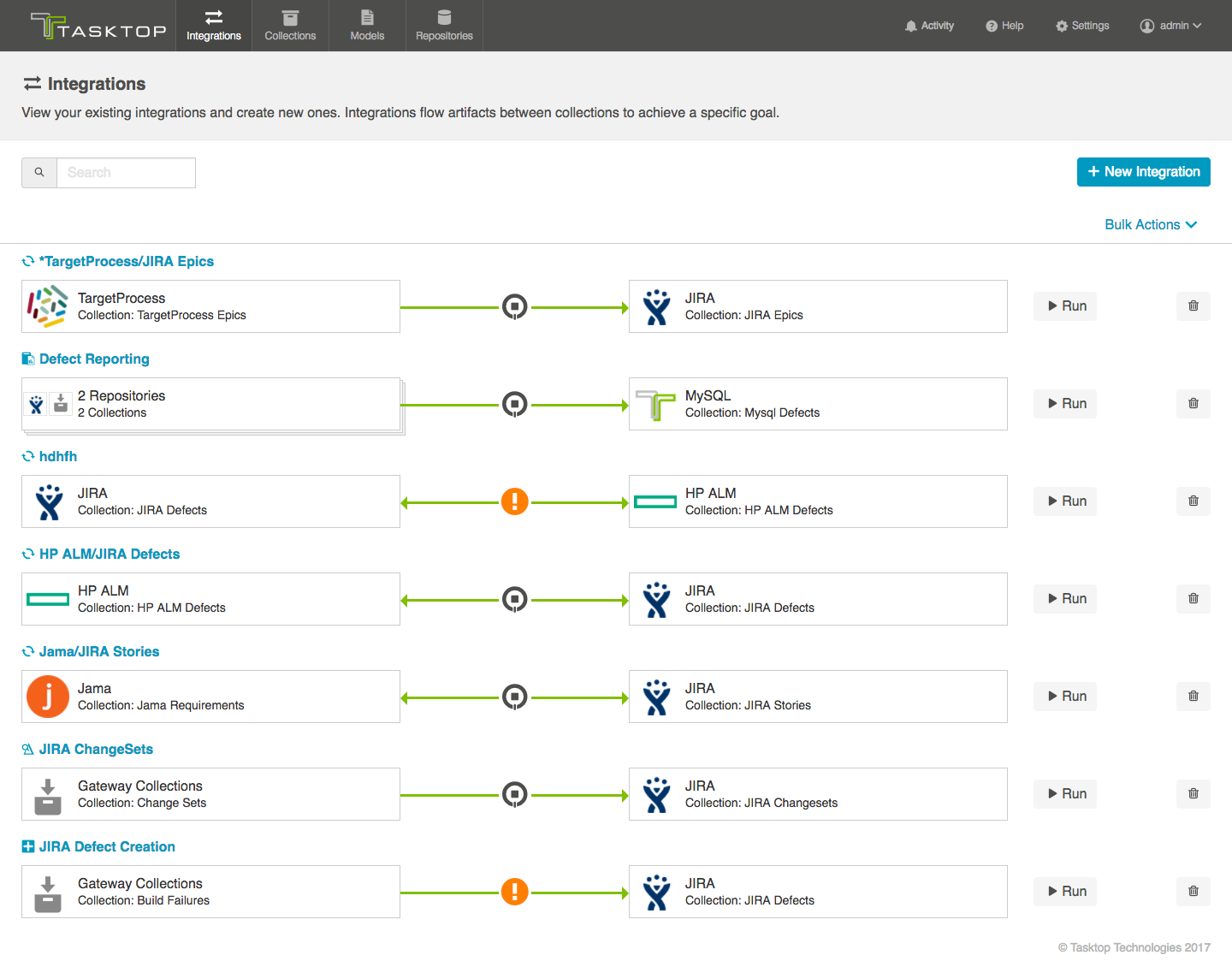Open the Integrations tab in top navigation
Screen dimensions: 1232x961
pos(214,26)
